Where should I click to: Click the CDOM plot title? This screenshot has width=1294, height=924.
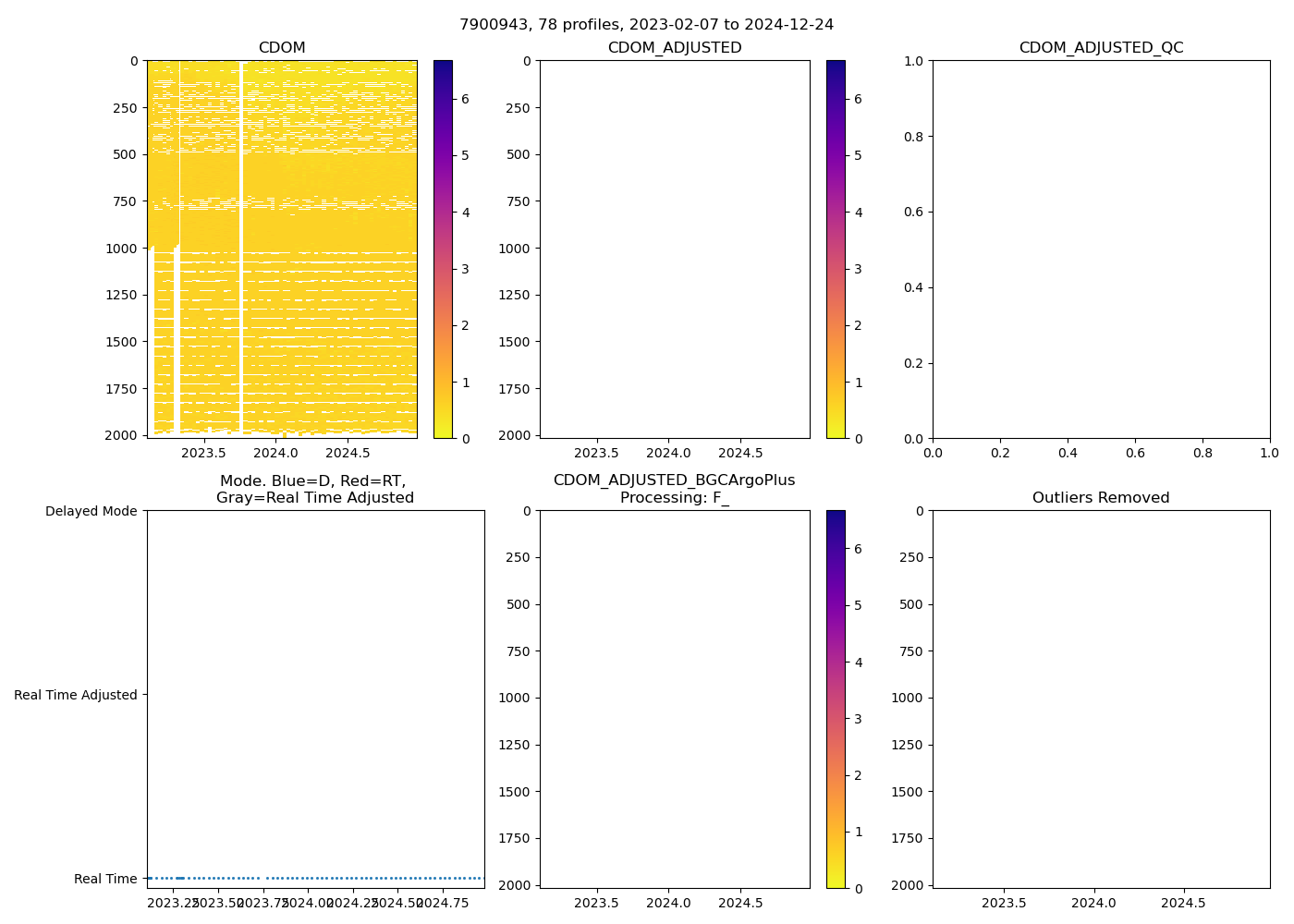point(282,48)
